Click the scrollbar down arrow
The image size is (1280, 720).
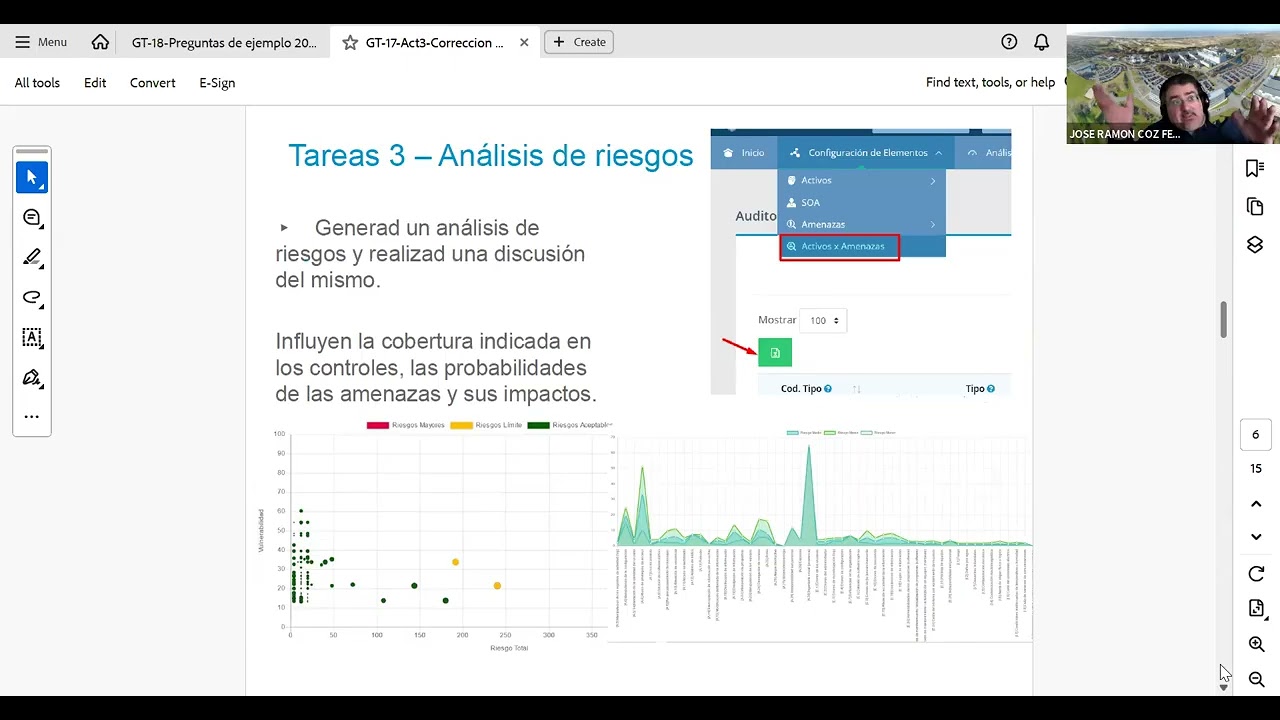1223,688
